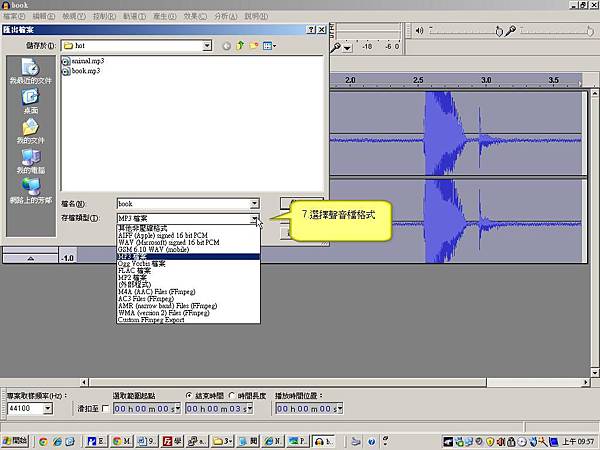Open the input meter dropdown arrow

pyautogui.click(x=347, y=48)
